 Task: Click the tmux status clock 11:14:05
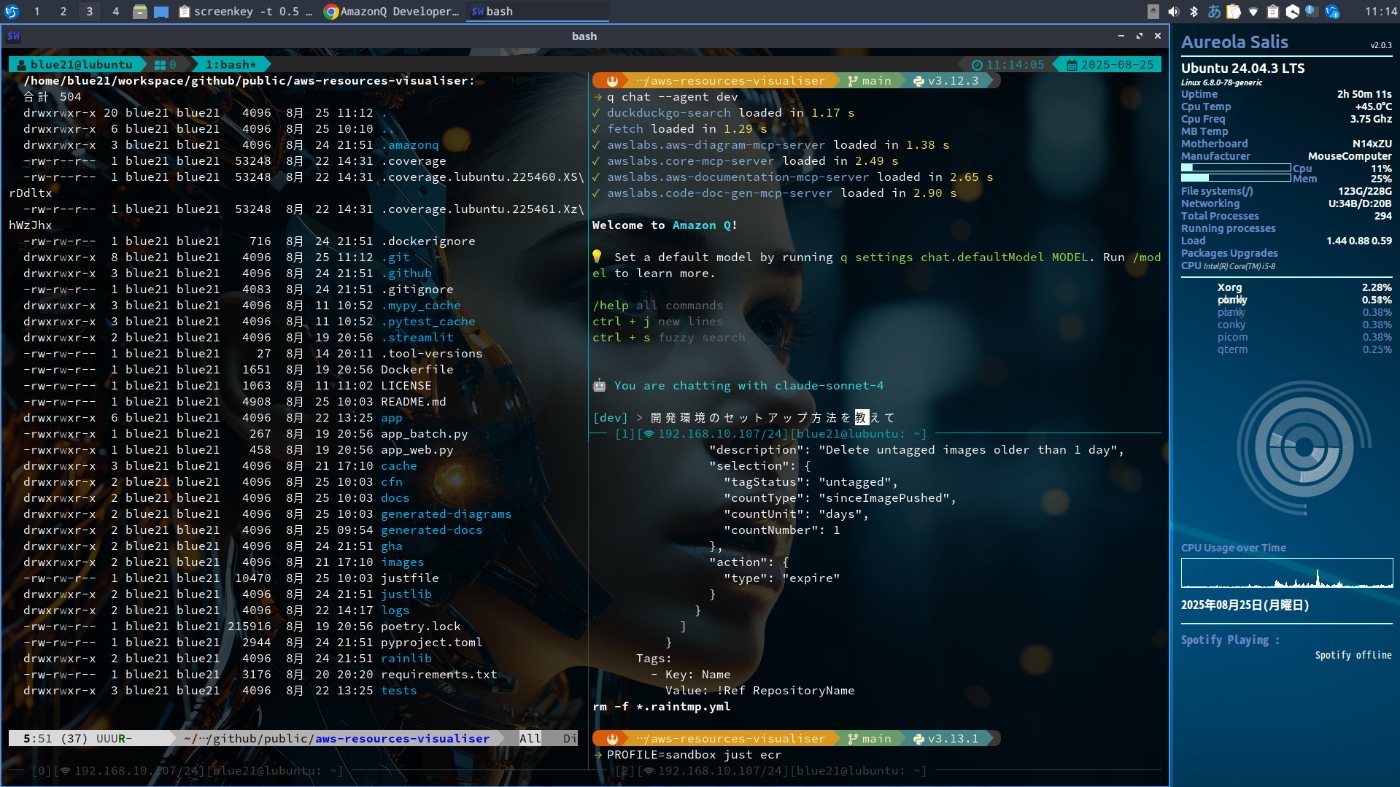point(1009,65)
